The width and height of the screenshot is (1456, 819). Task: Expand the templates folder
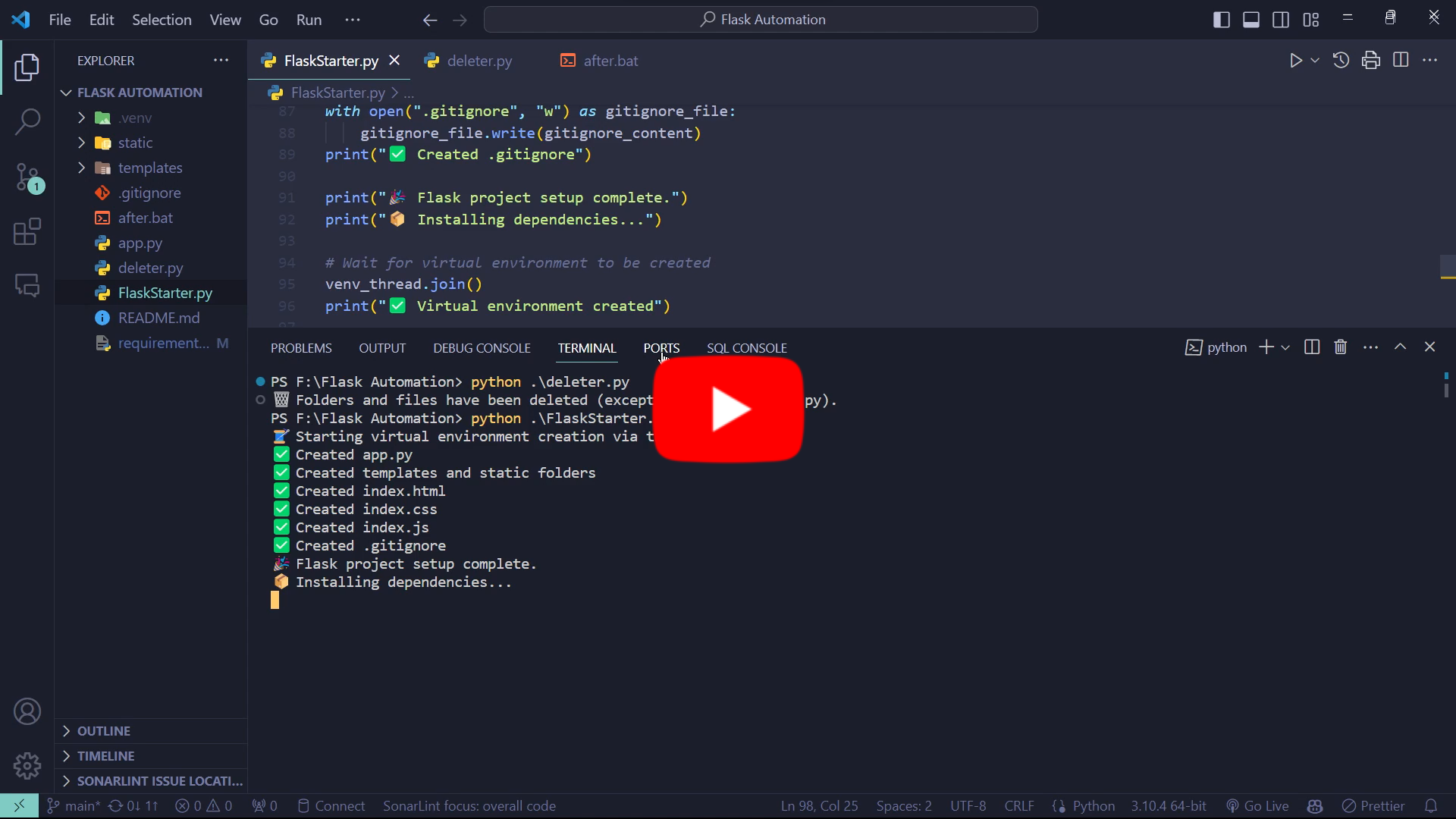[150, 168]
